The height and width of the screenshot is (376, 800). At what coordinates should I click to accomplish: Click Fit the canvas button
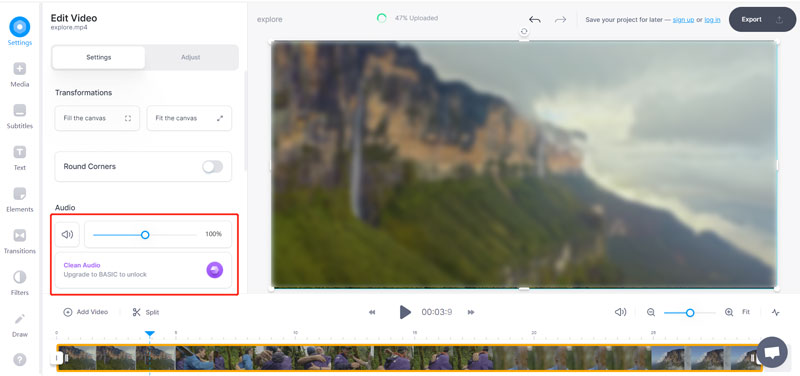click(189, 118)
